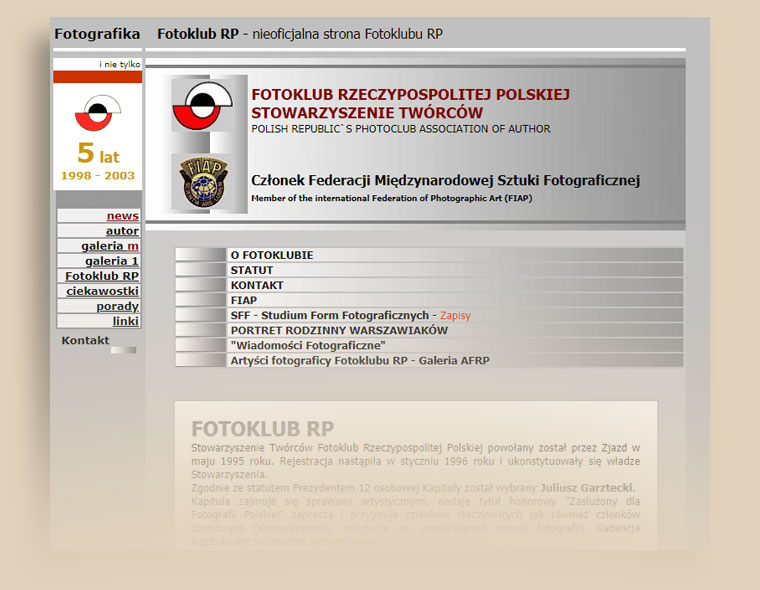Image resolution: width=760 pixels, height=590 pixels.
Task: Open ciekawostki sidebar link
Action: (x=103, y=291)
